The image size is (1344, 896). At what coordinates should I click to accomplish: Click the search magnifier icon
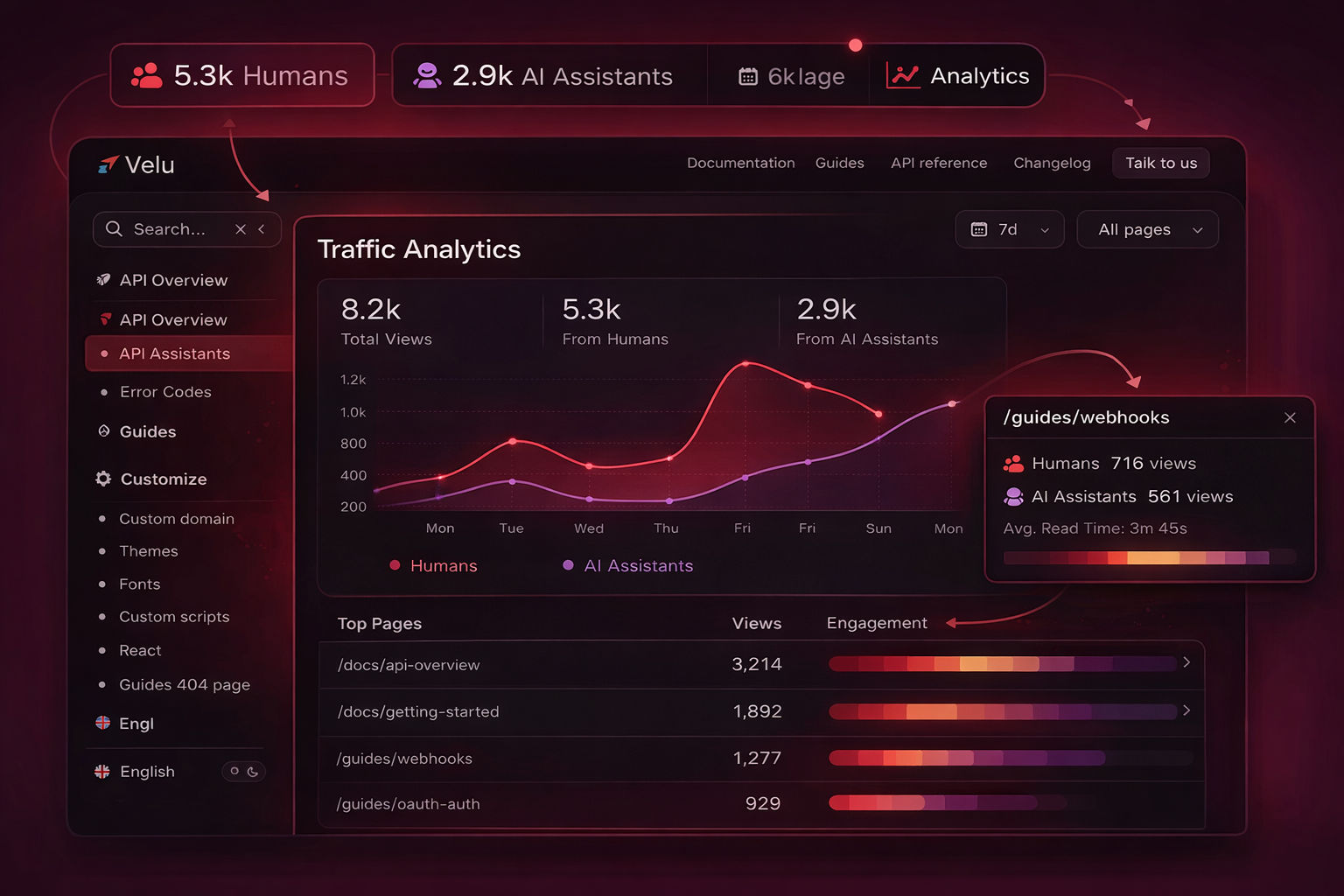point(114,228)
